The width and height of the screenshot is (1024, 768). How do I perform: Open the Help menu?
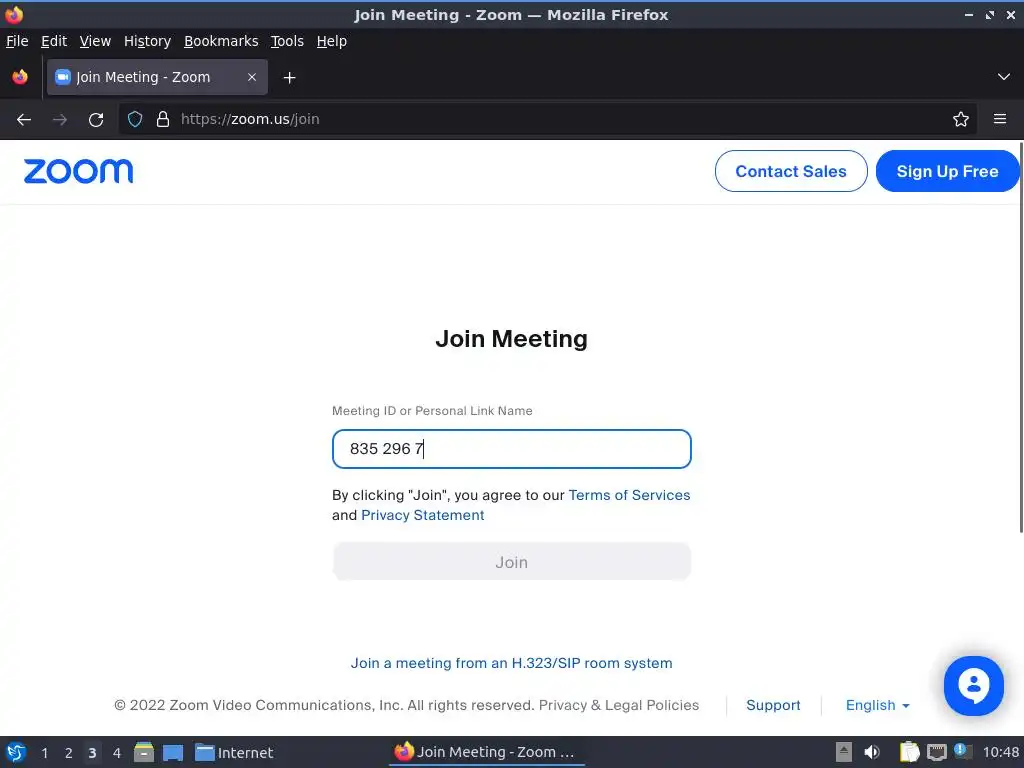pyautogui.click(x=332, y=41)
